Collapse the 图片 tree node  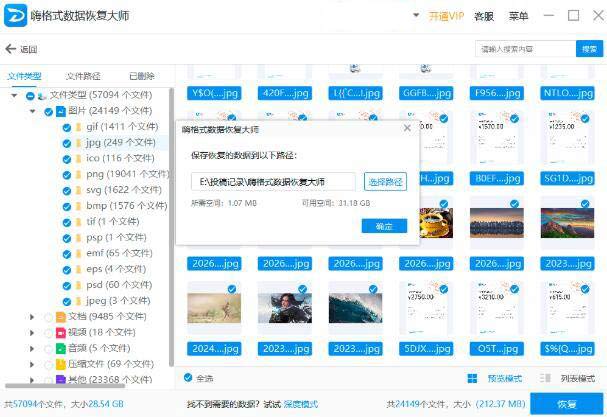coord(33,111)
